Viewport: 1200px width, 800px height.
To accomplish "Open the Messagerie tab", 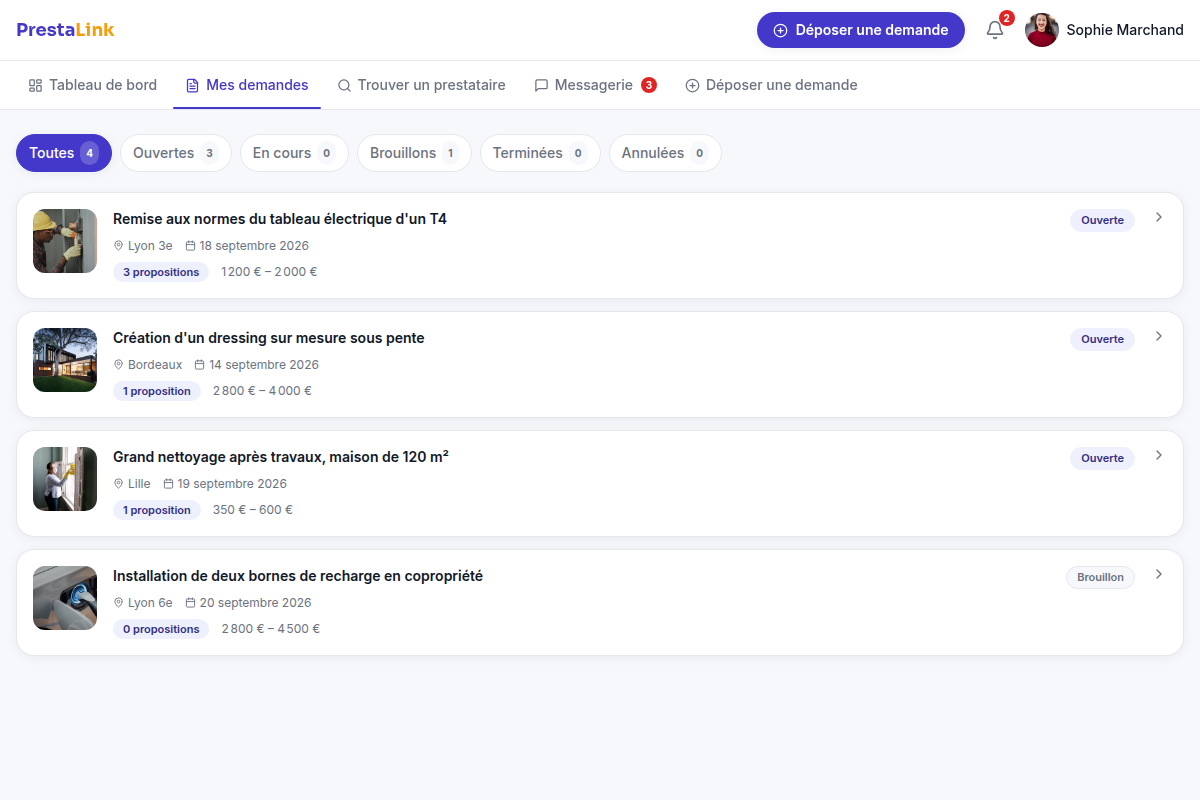I will pos(595,85).
